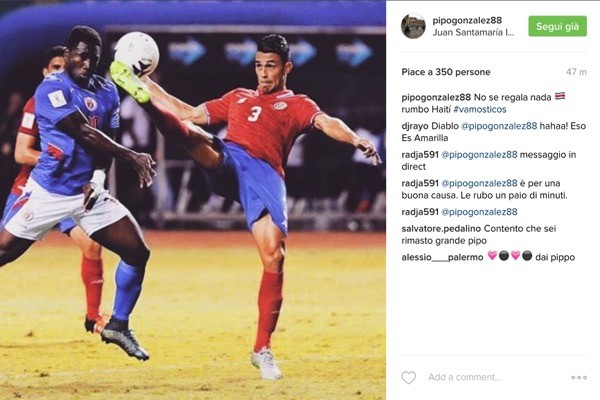Open commenter djrayo's profile
Image resolution: width=600 pixels, height=400 pixels.
point(415,126)
